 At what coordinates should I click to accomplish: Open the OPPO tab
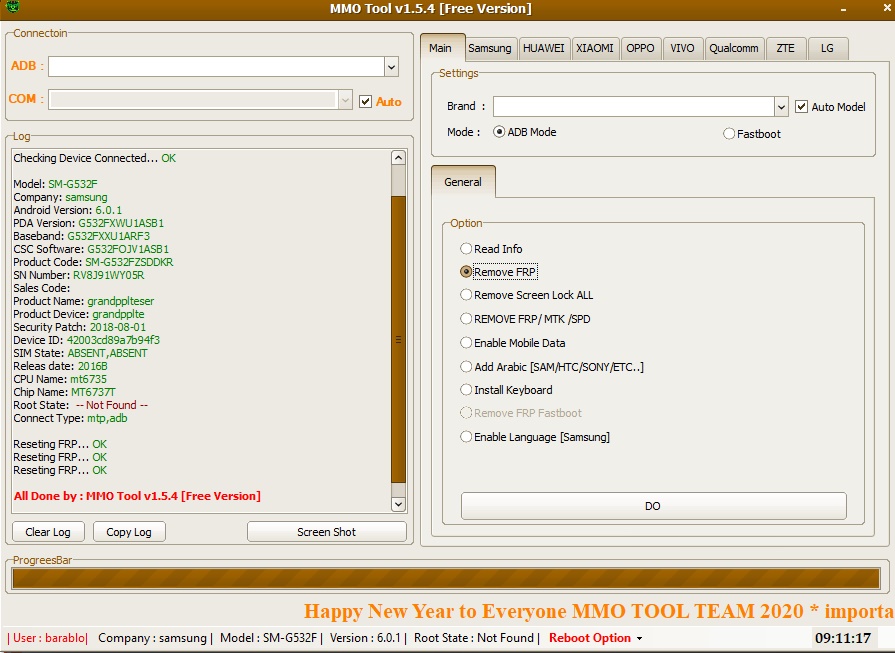(x=640, y=49)
